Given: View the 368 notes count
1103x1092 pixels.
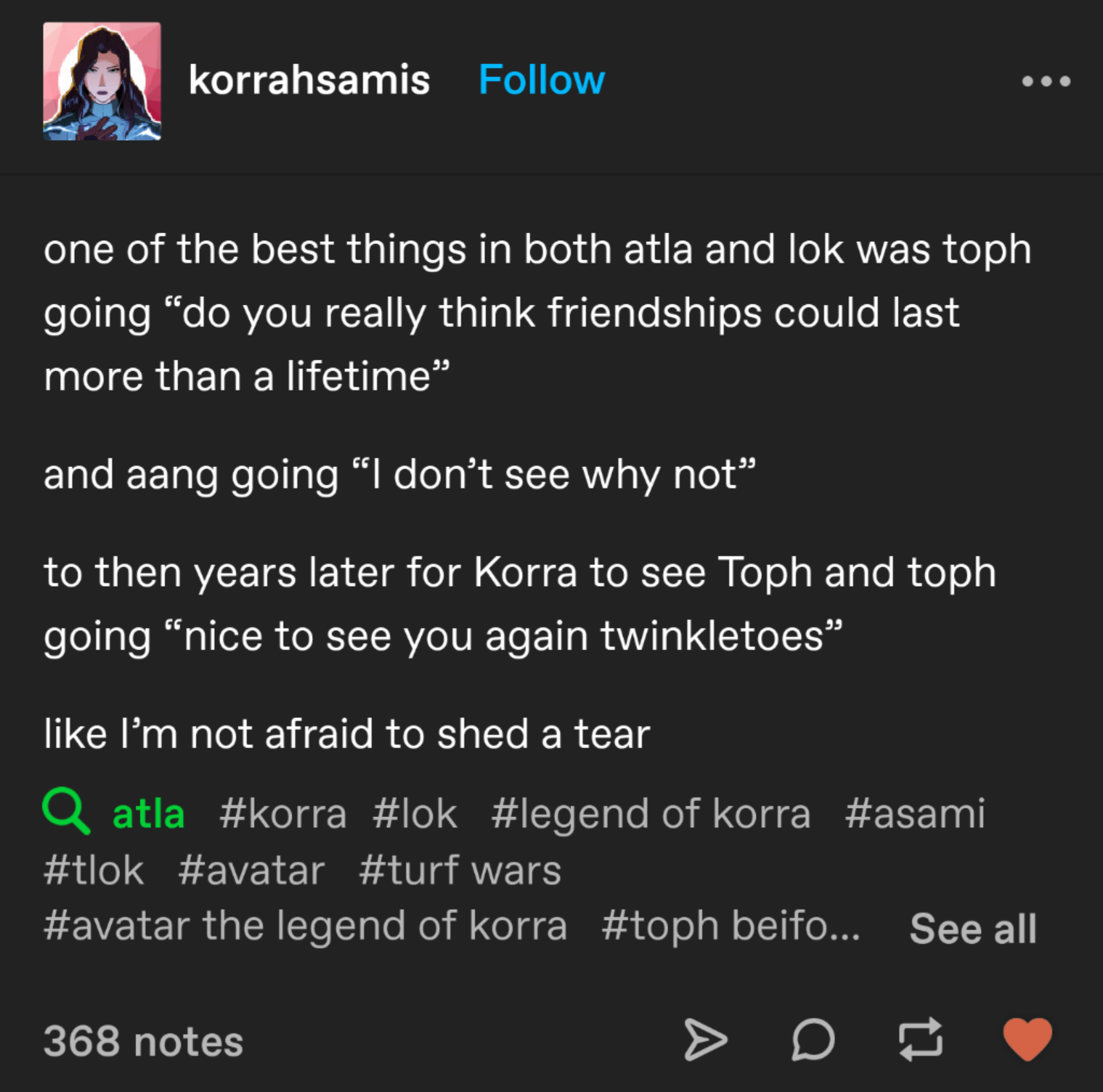Looking at the screenshot, I should point(143,1041).
